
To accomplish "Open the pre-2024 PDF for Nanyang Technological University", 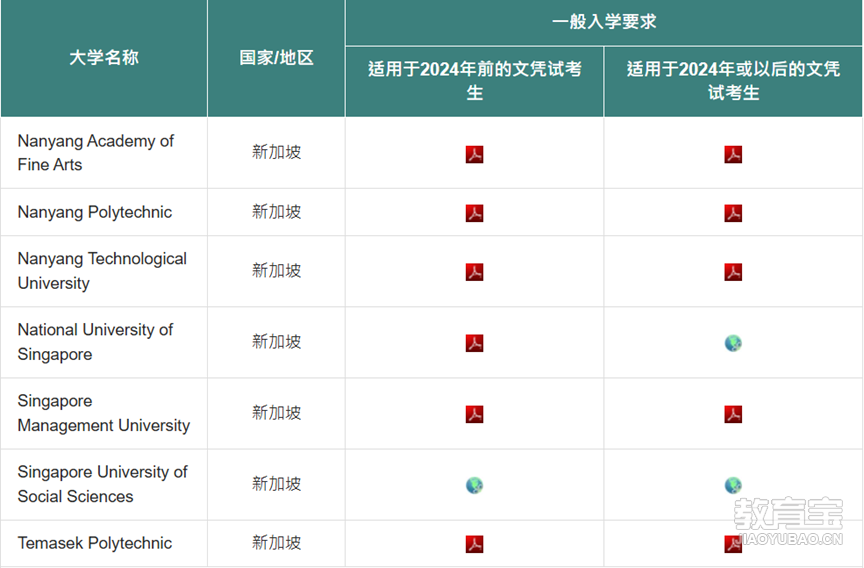I will pyautogui.click(x=474, y=272).
